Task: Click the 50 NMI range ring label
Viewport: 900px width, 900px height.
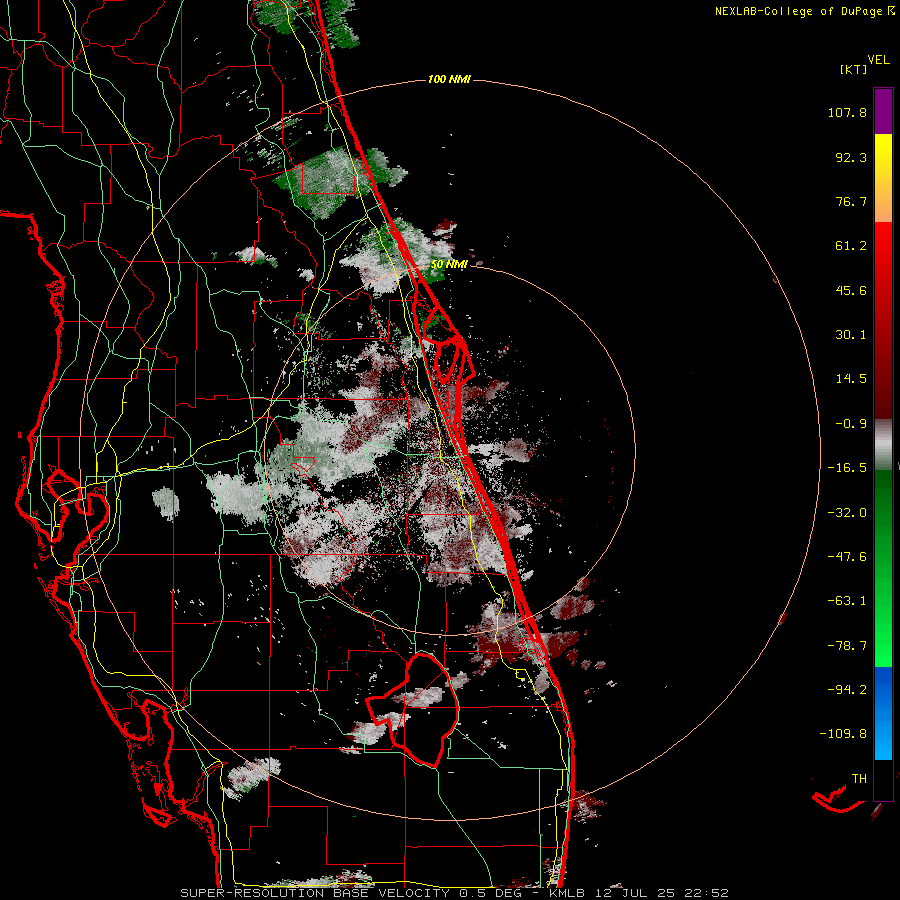Action: pyautogui.click(x=449, y=265)
